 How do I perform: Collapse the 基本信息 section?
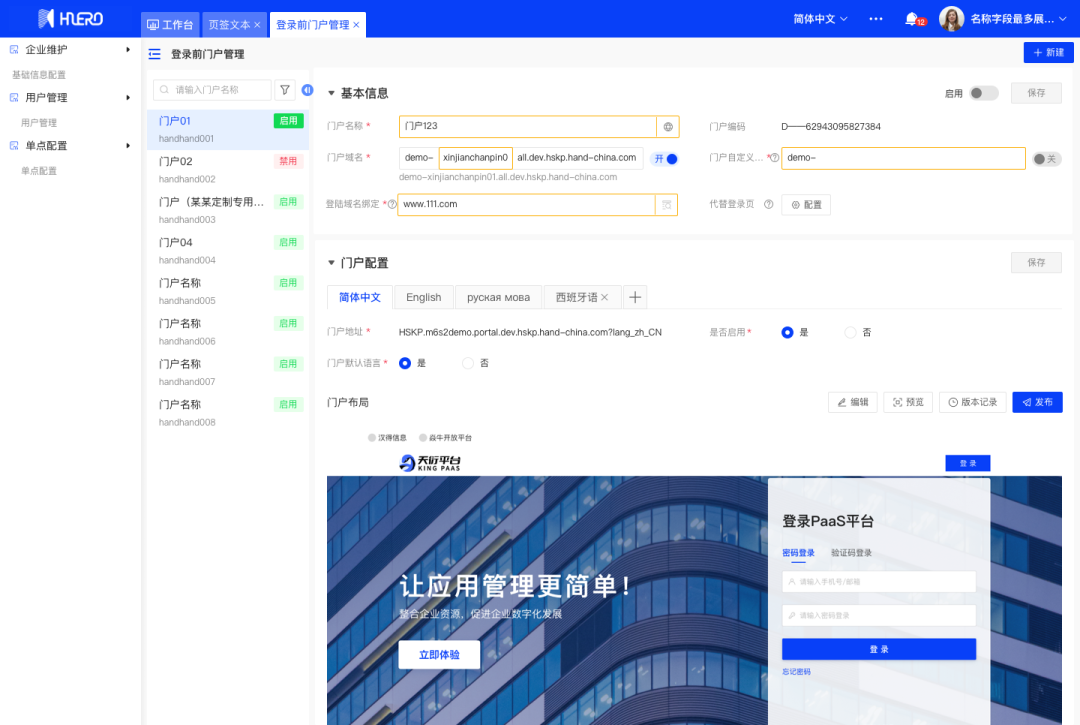332,93
